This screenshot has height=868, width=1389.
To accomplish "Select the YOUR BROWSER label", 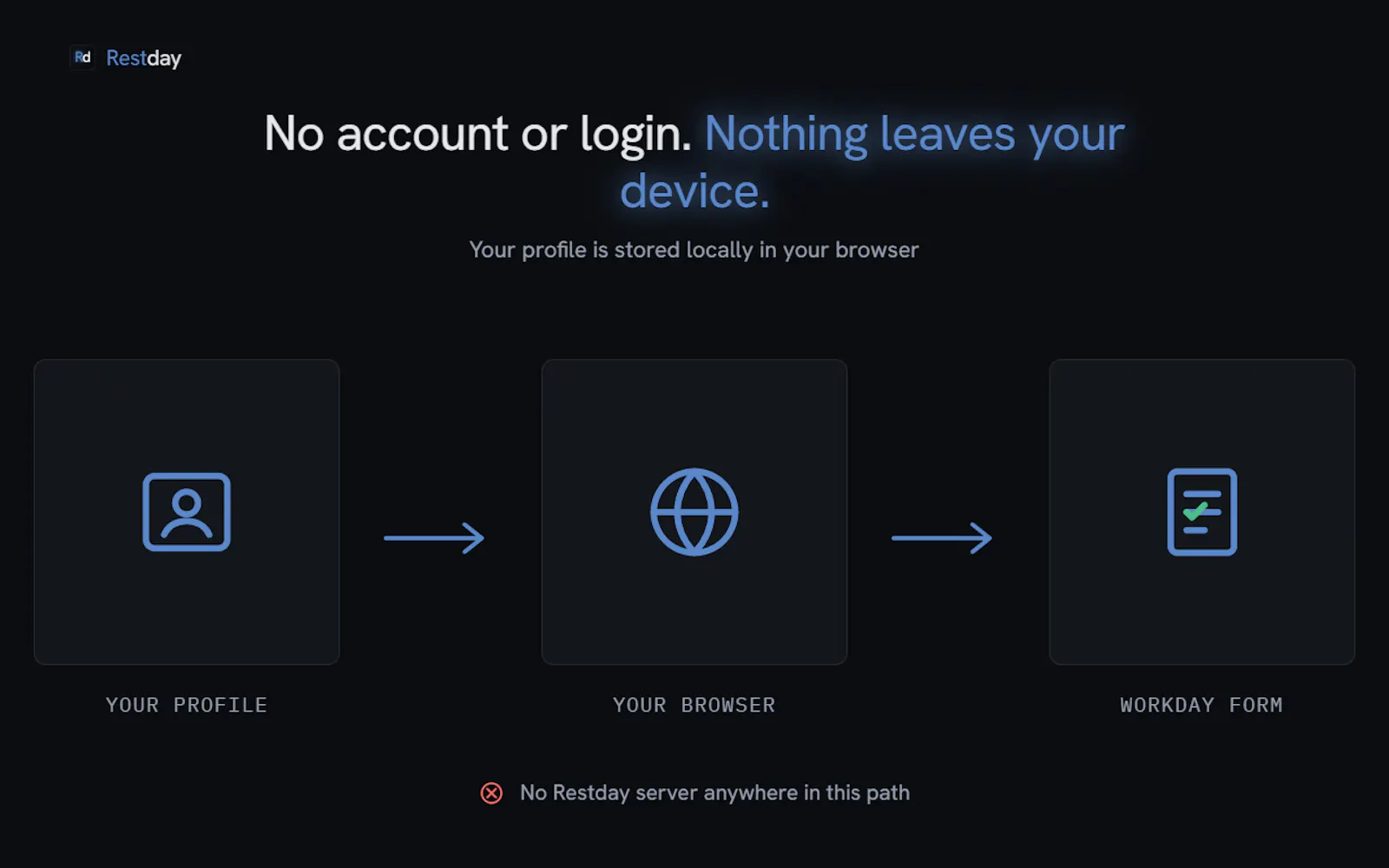I will (x=694, y=705).
